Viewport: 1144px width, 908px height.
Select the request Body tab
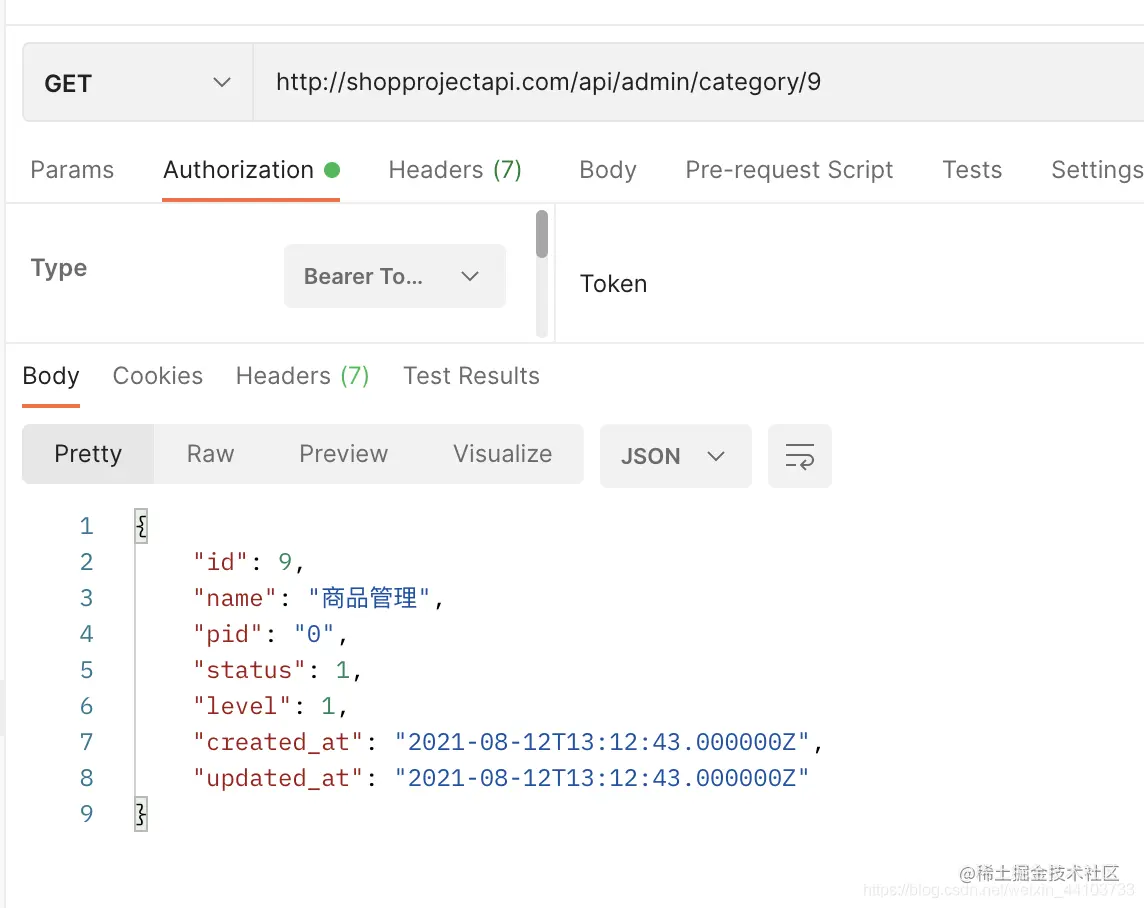click(x=608, y=170)
